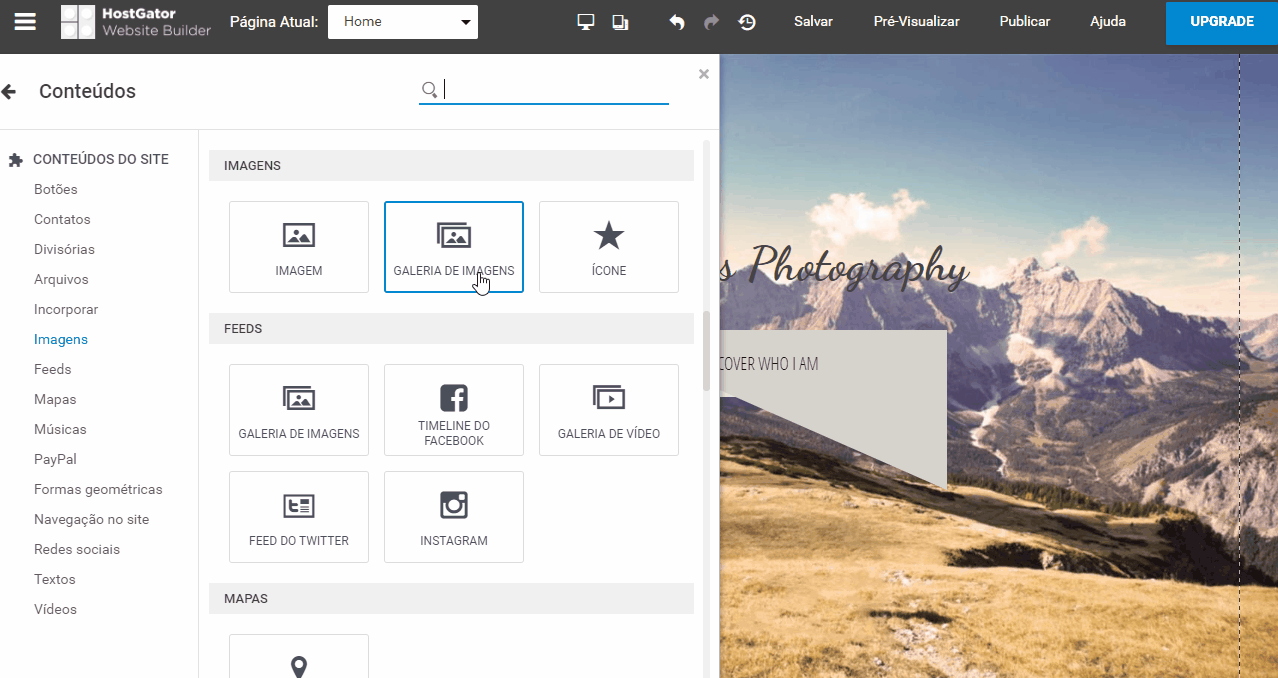Click Salvar to save the site
The width and height of the screenshot is (1278, 678).
tap(813, 21)
